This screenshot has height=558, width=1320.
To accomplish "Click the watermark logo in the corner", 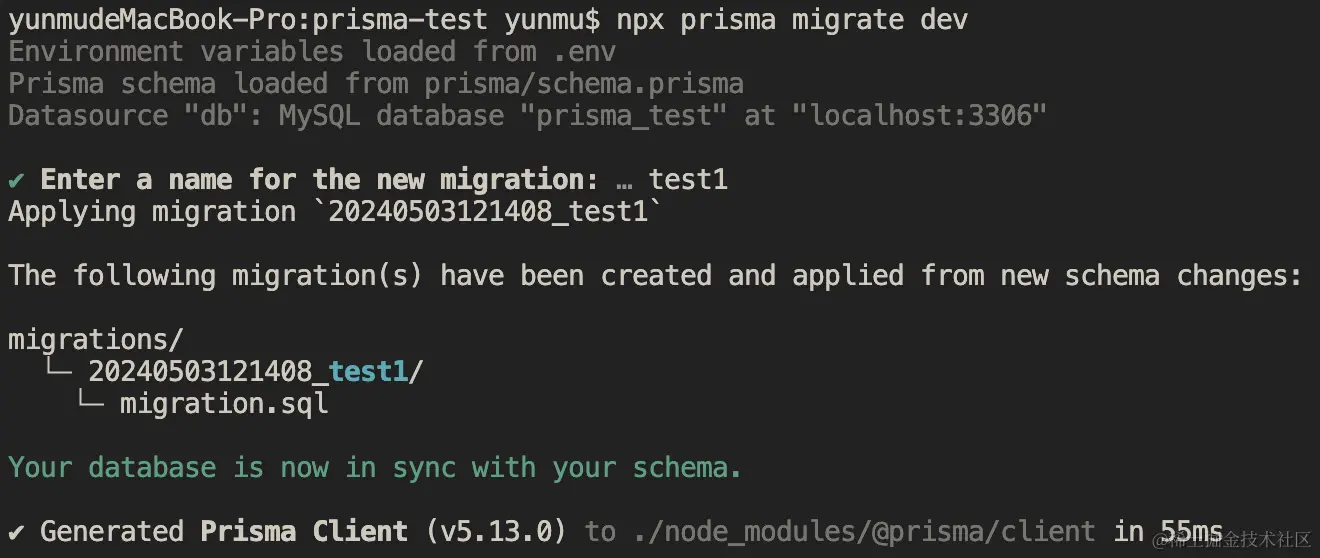I will 1231,539.
